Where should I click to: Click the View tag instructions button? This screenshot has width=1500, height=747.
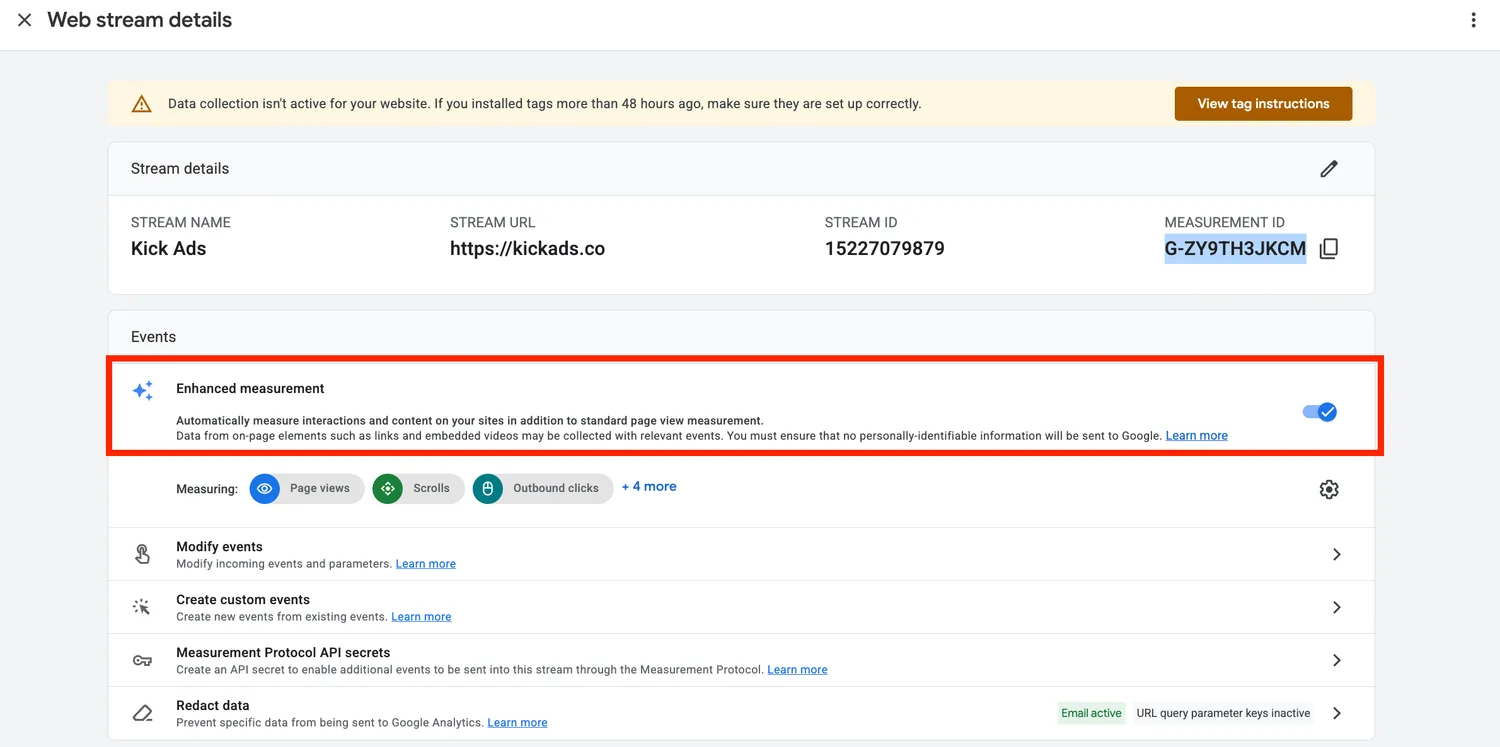click(1263, 104)
